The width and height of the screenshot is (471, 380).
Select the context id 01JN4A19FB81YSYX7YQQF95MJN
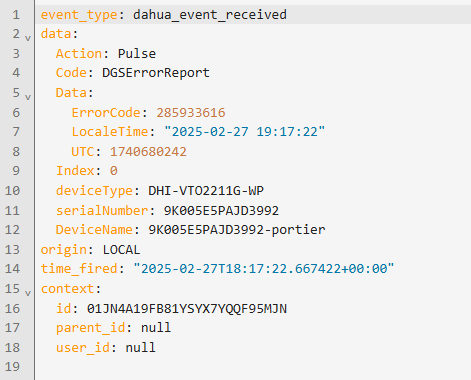(x=187, y=309)
